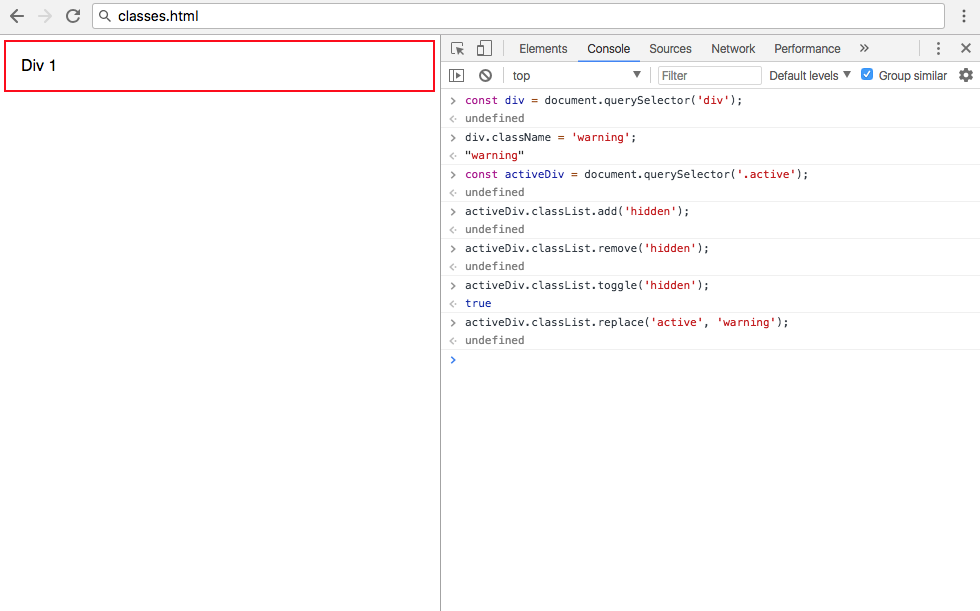Toggle the Group similar checkbox
980x611 pixels.
[x=867, y=75]
